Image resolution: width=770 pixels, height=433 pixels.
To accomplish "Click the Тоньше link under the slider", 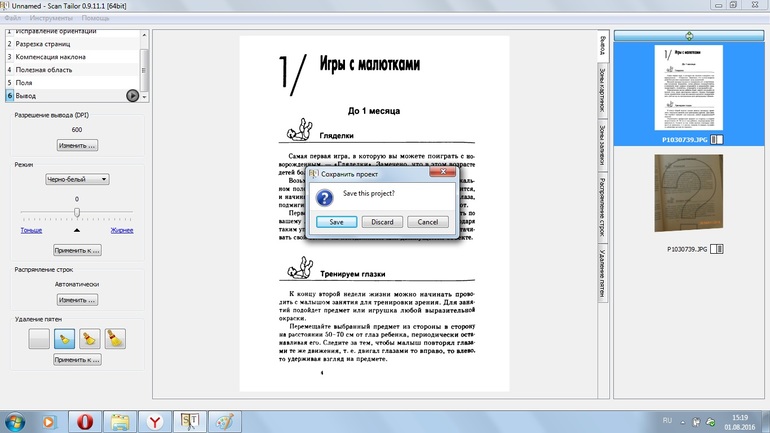I will (x=31, y=230).
